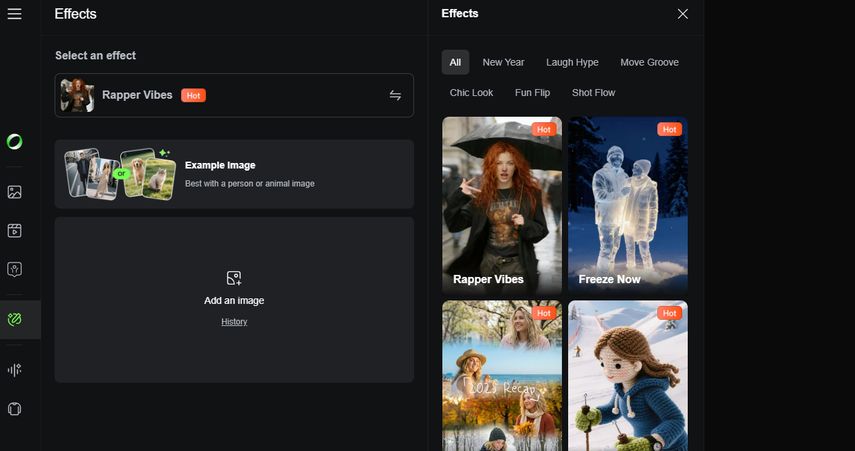The width and height of the screenshot is (855, 451).
Task: Switch to the New Year category
Action: pos(503,62)
